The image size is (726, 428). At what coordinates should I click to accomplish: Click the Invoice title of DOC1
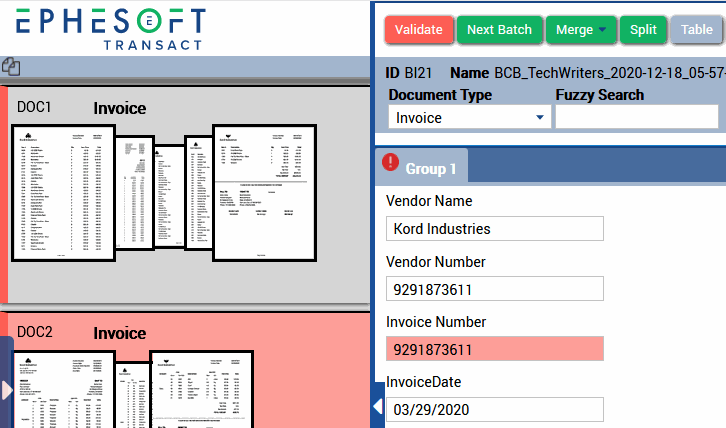coord(119,108)
